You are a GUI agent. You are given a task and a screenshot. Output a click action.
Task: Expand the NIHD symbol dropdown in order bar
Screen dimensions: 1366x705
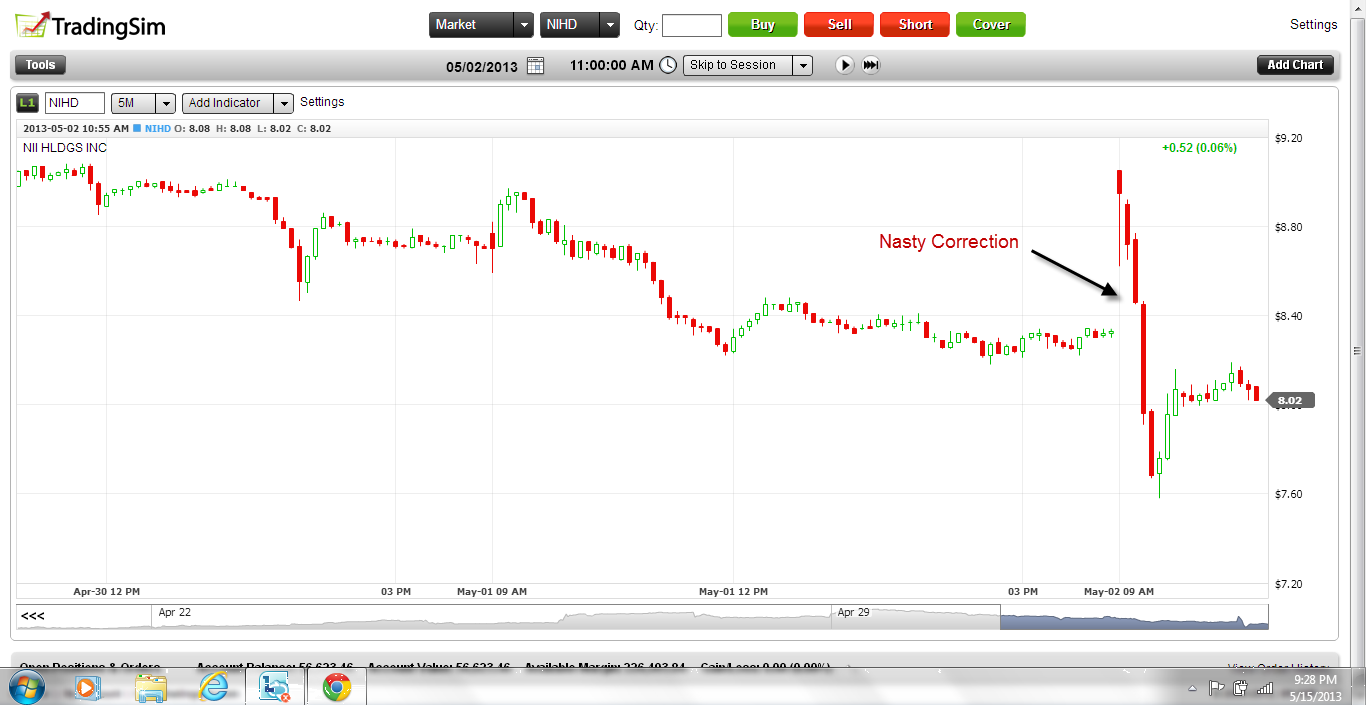point(610,25)
